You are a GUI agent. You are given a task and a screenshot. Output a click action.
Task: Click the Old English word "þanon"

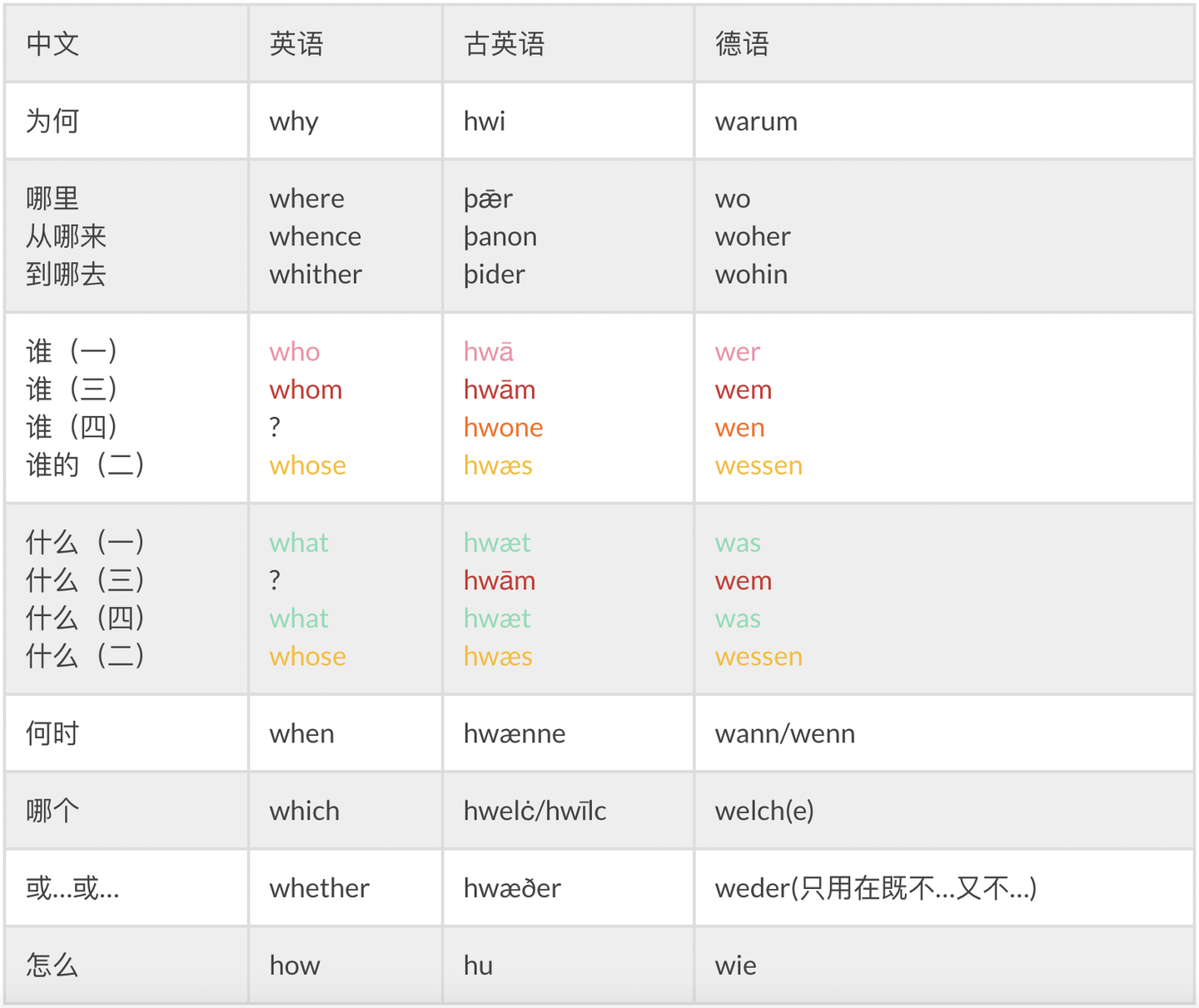tap(500, 236)
